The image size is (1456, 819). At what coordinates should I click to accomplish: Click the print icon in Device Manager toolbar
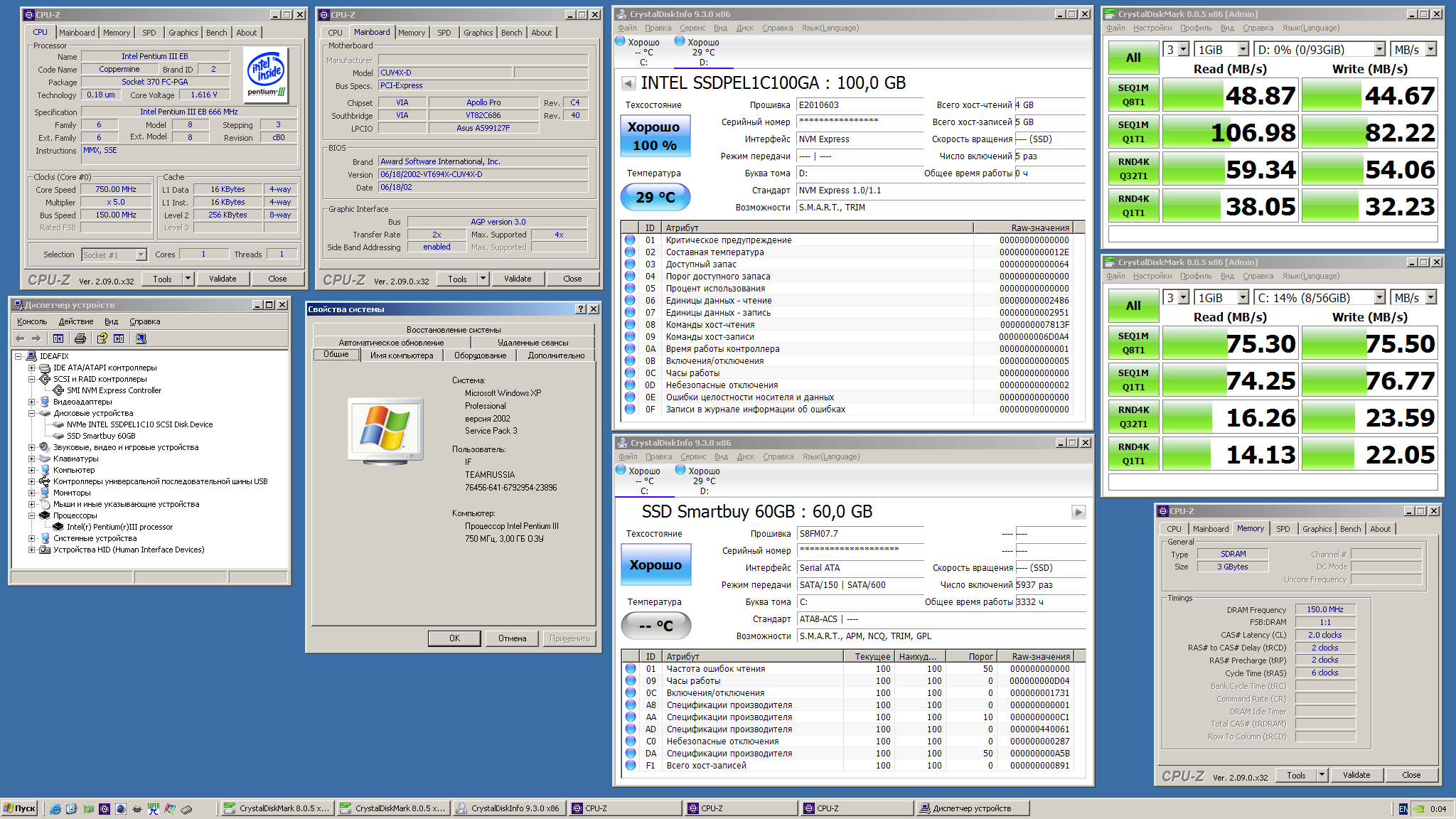80,338
